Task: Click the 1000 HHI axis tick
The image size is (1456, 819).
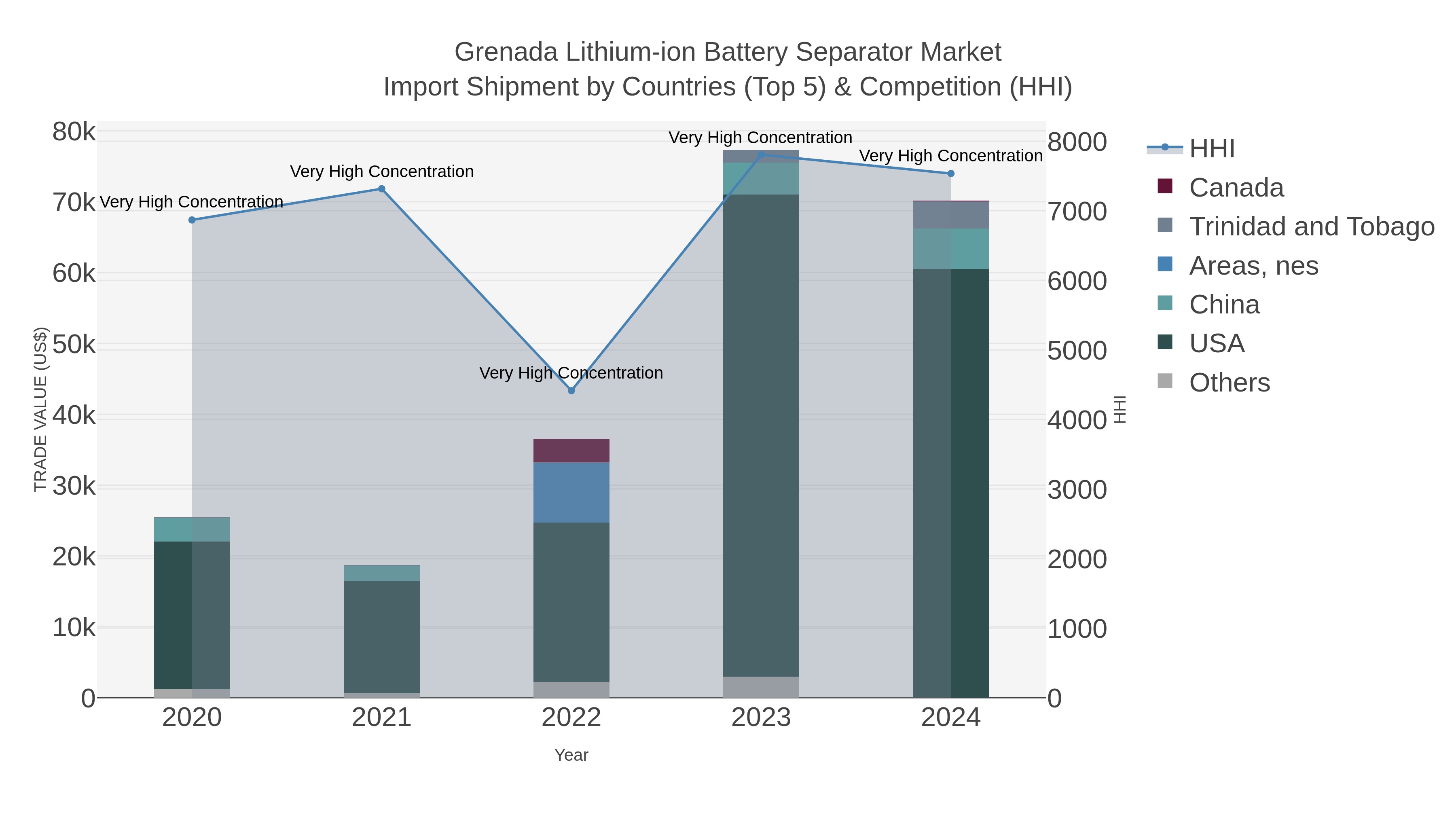Action: click(x=1077, y=629)
